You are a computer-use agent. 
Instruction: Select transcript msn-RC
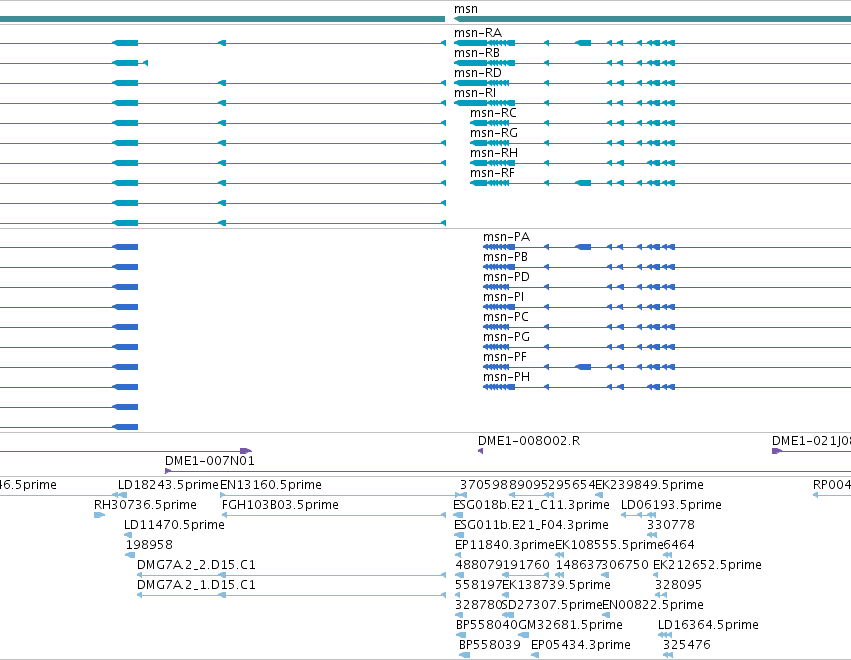pyautogui.click(x=493, y=113)
